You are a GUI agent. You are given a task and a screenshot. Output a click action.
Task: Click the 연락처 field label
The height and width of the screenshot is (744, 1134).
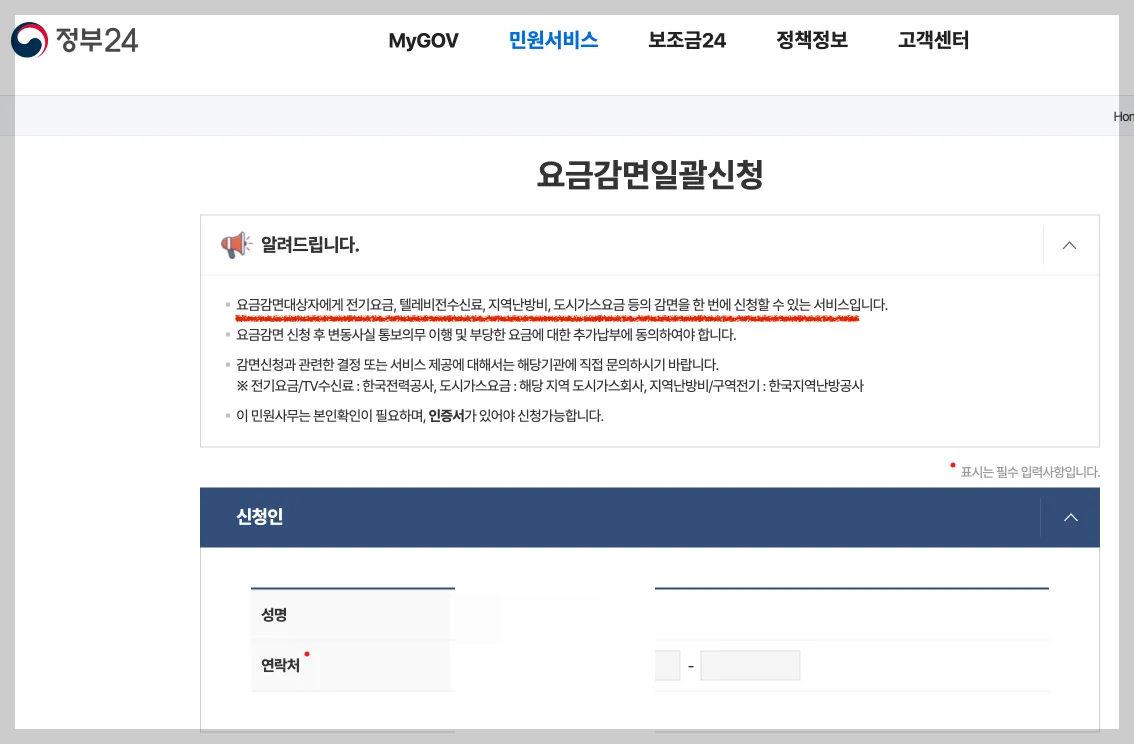click(280, 664)
